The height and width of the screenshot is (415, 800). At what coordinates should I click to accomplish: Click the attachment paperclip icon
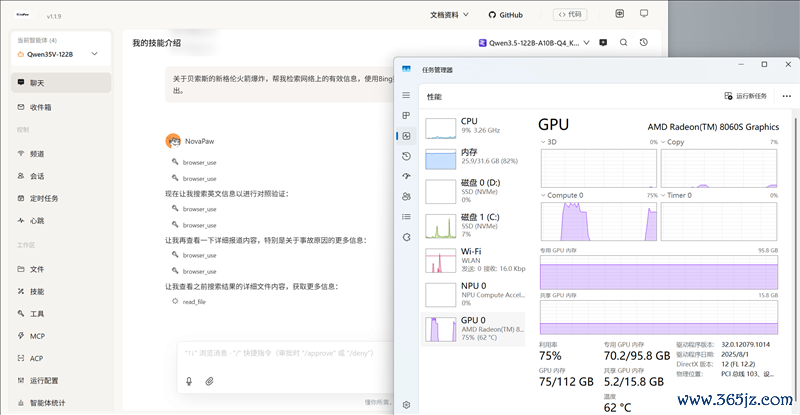click(x=209, y=381)
